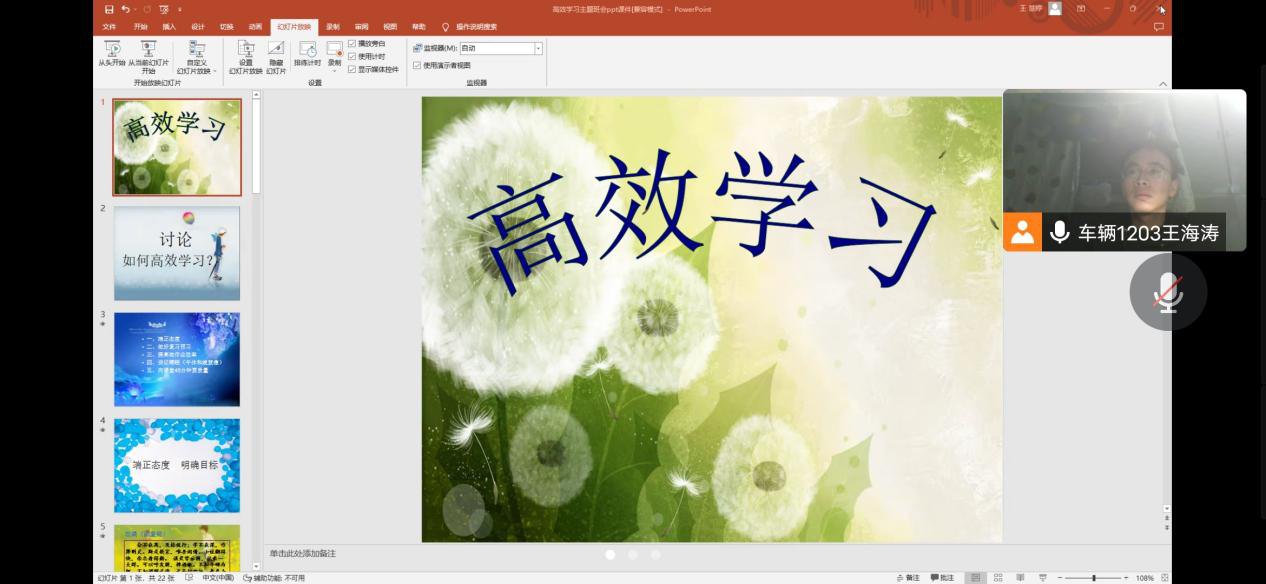Switch to the Design (设计) tab
This screenshot has height=584, width=1266.
[x=197, y=27]
